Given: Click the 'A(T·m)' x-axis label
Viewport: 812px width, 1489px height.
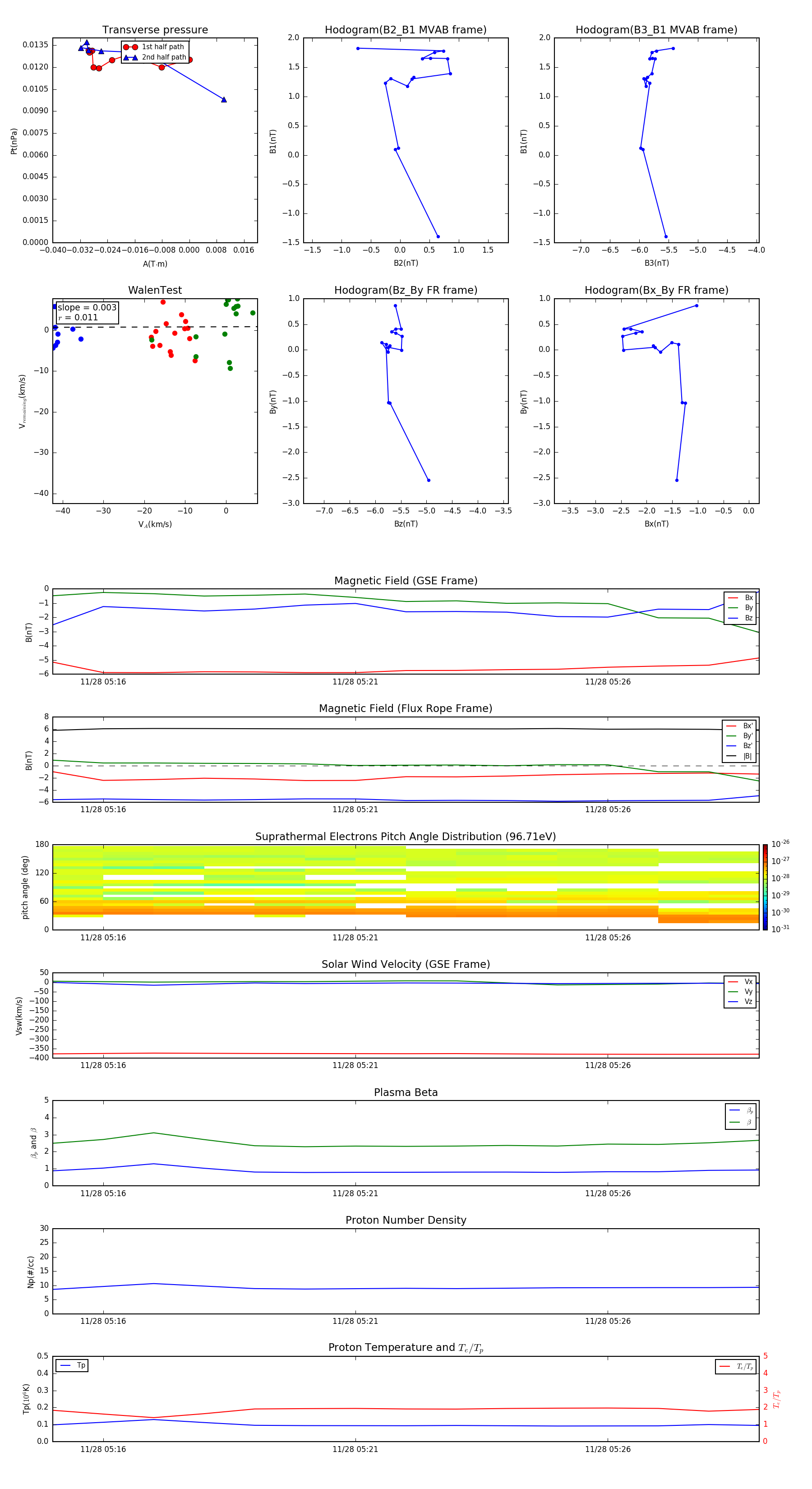Looking at the screenshot, I should pos(155,264).
